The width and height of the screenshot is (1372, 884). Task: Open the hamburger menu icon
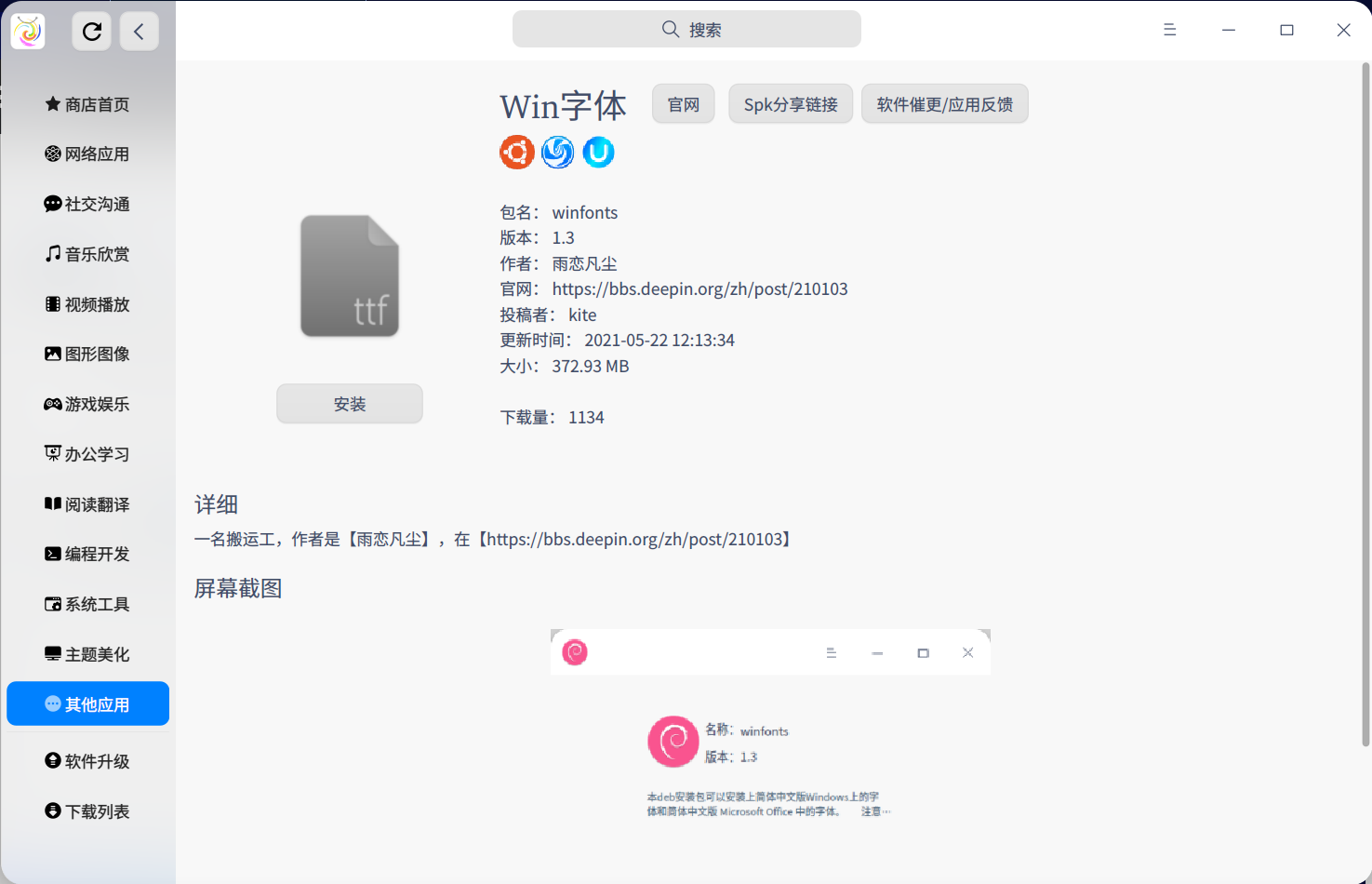click(x=1169, y=29)
